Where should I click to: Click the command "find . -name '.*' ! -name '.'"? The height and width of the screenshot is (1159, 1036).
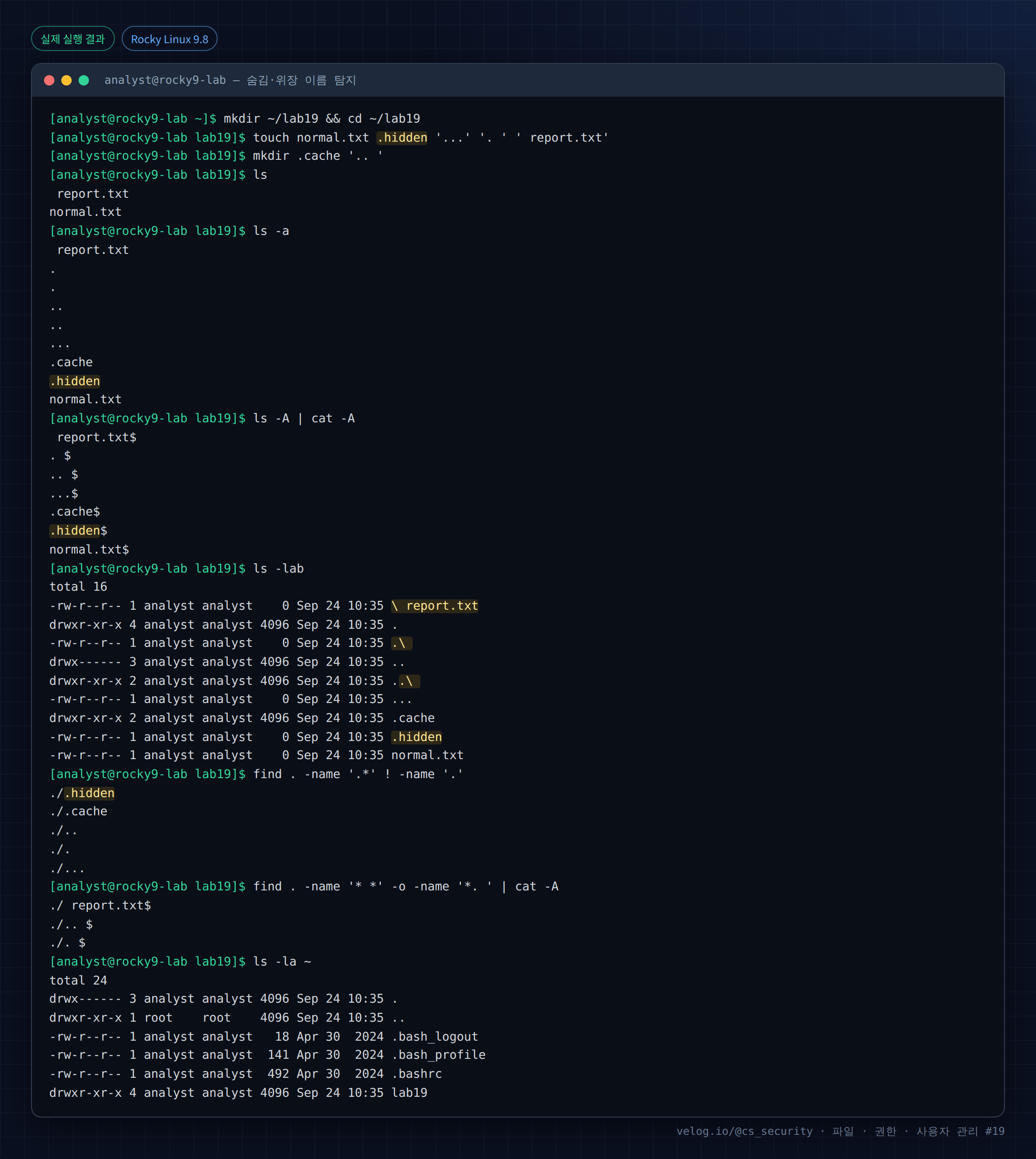click(x=358, y=774)
